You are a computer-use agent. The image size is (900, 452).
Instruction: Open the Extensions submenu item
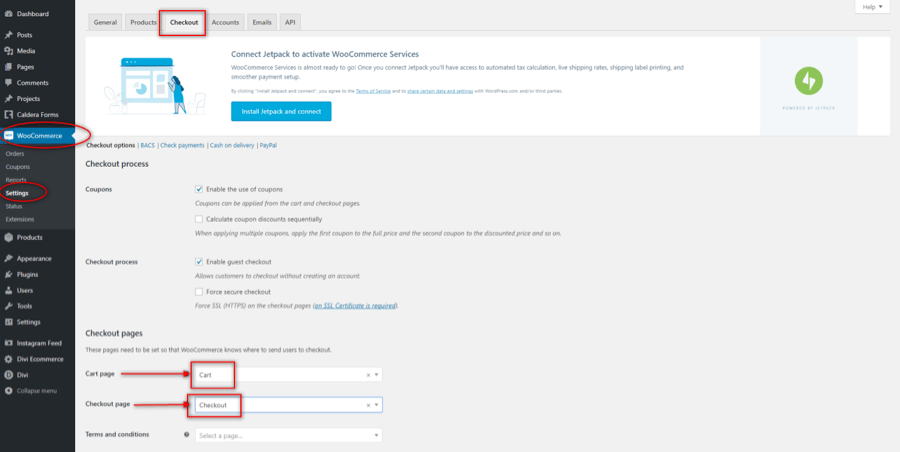tap(20, 219)
